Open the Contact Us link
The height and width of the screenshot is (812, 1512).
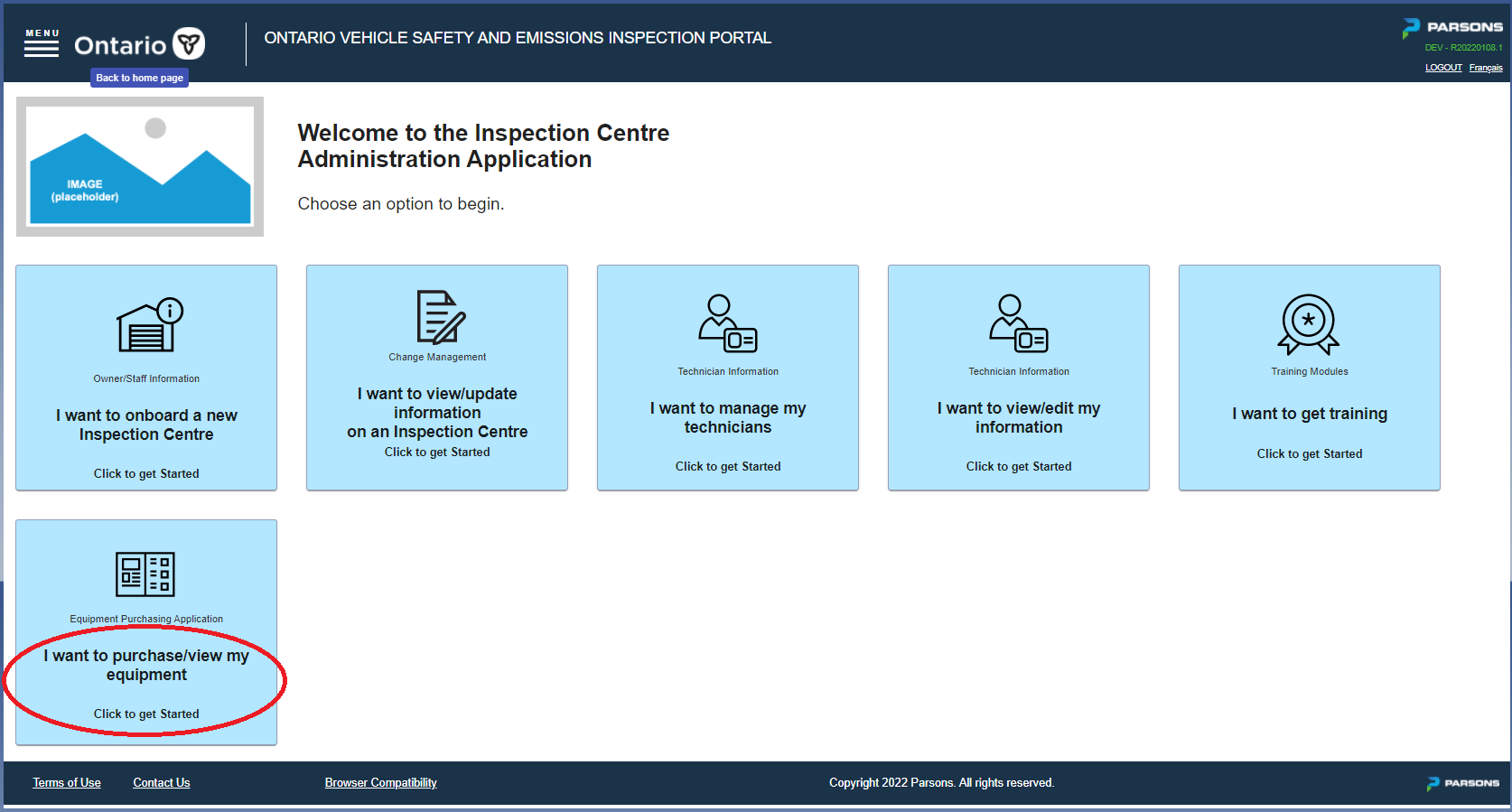pyautogui.click(x=162, y=783)
